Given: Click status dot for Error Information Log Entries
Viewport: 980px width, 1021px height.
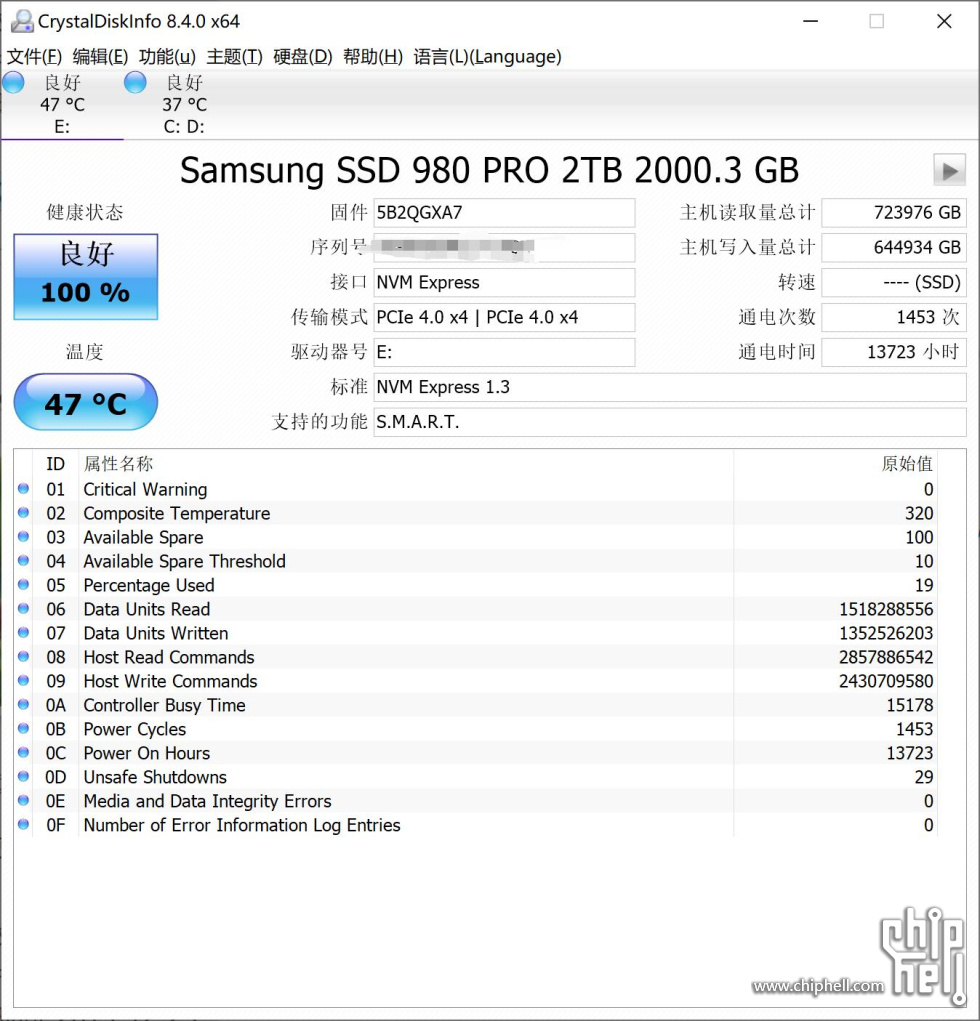Looking at the screenshot, I should (23, 824).
